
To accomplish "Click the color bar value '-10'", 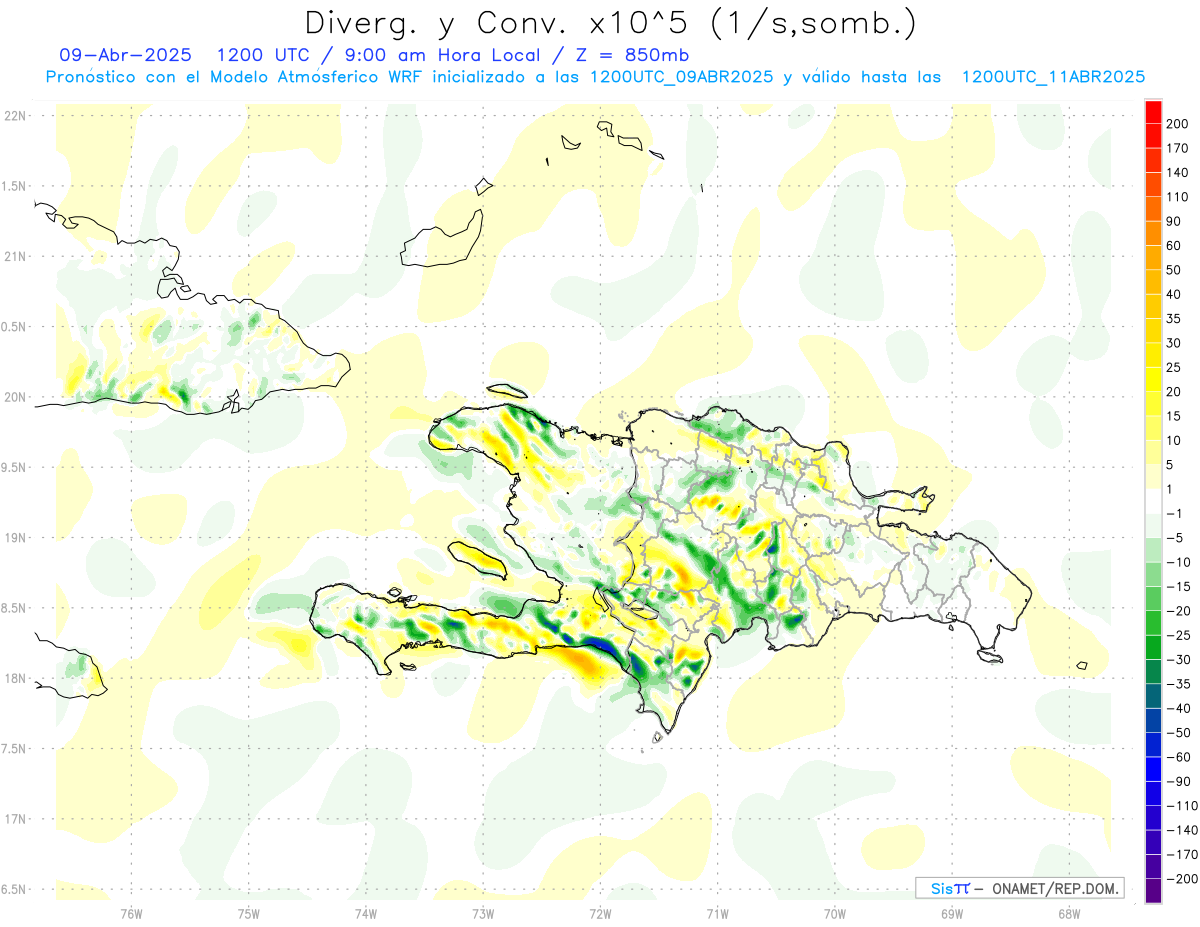I will point(1178,563).
